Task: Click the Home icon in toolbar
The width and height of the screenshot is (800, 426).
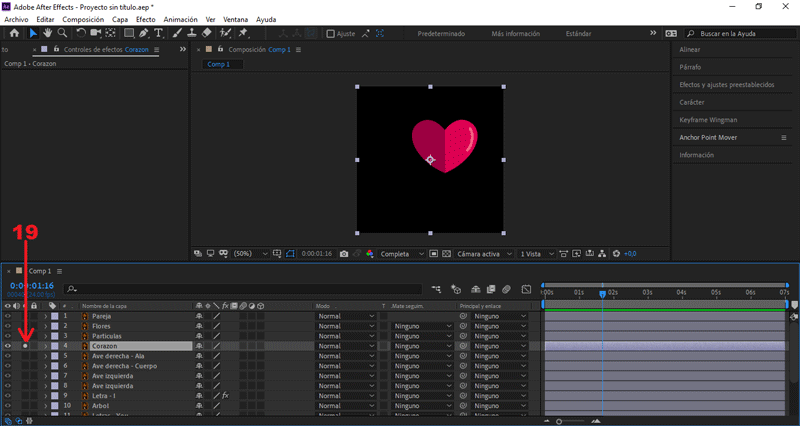Action: pyautogui.click(x=13, y=33)
